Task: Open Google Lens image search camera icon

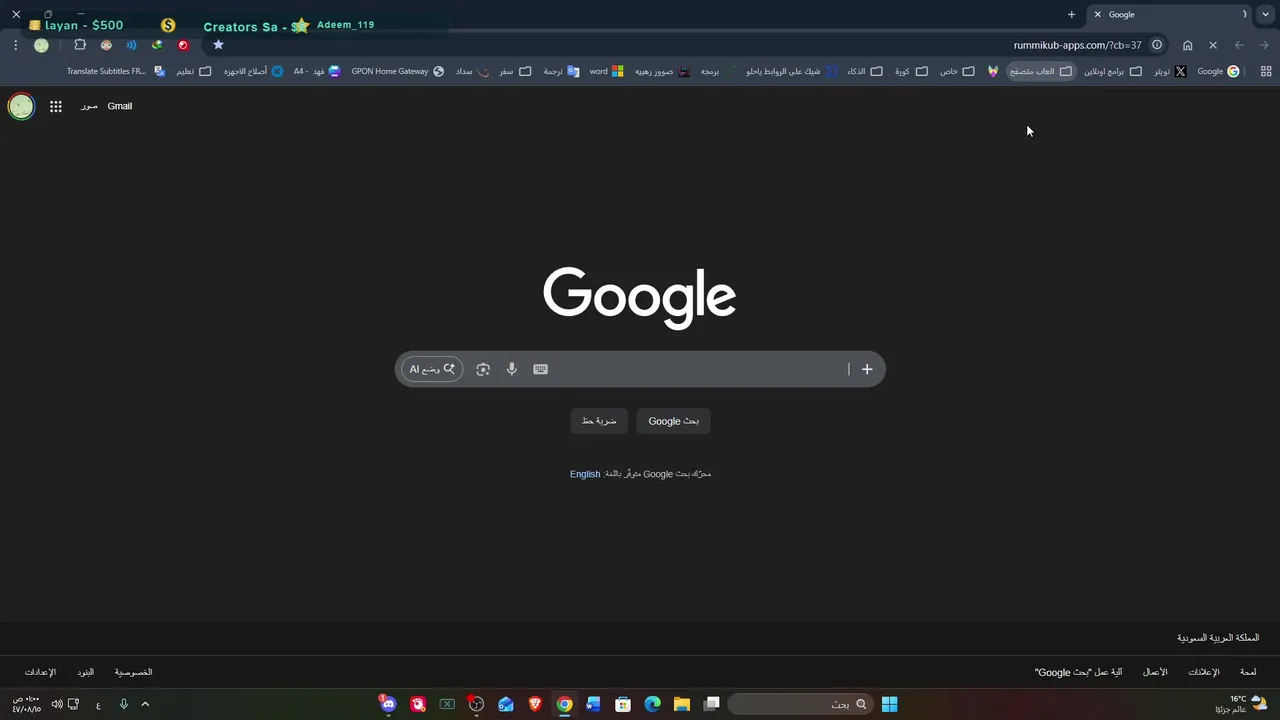Action: (x=483, y=369)
